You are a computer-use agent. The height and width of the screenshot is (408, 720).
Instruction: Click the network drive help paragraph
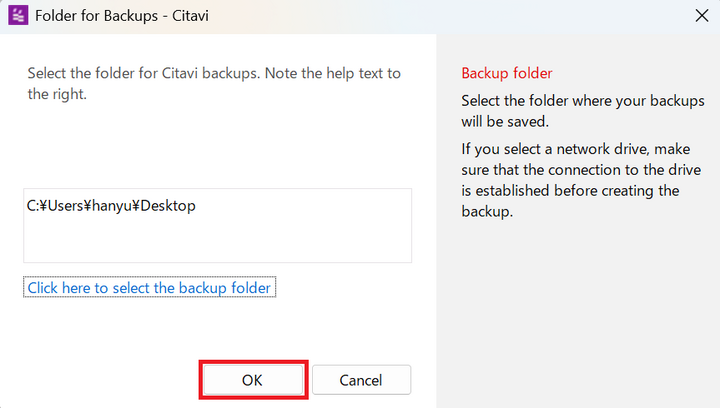581,180
